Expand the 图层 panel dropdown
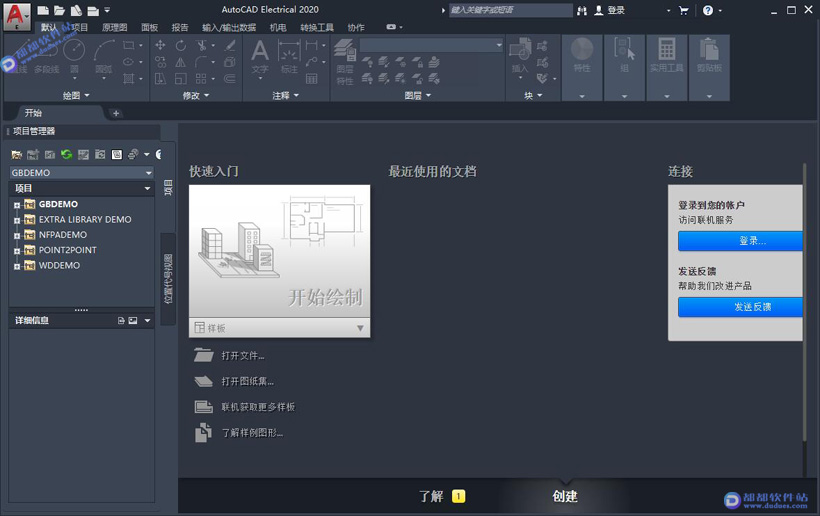This screenshot has width=820, height=516. tap(418, 95)
